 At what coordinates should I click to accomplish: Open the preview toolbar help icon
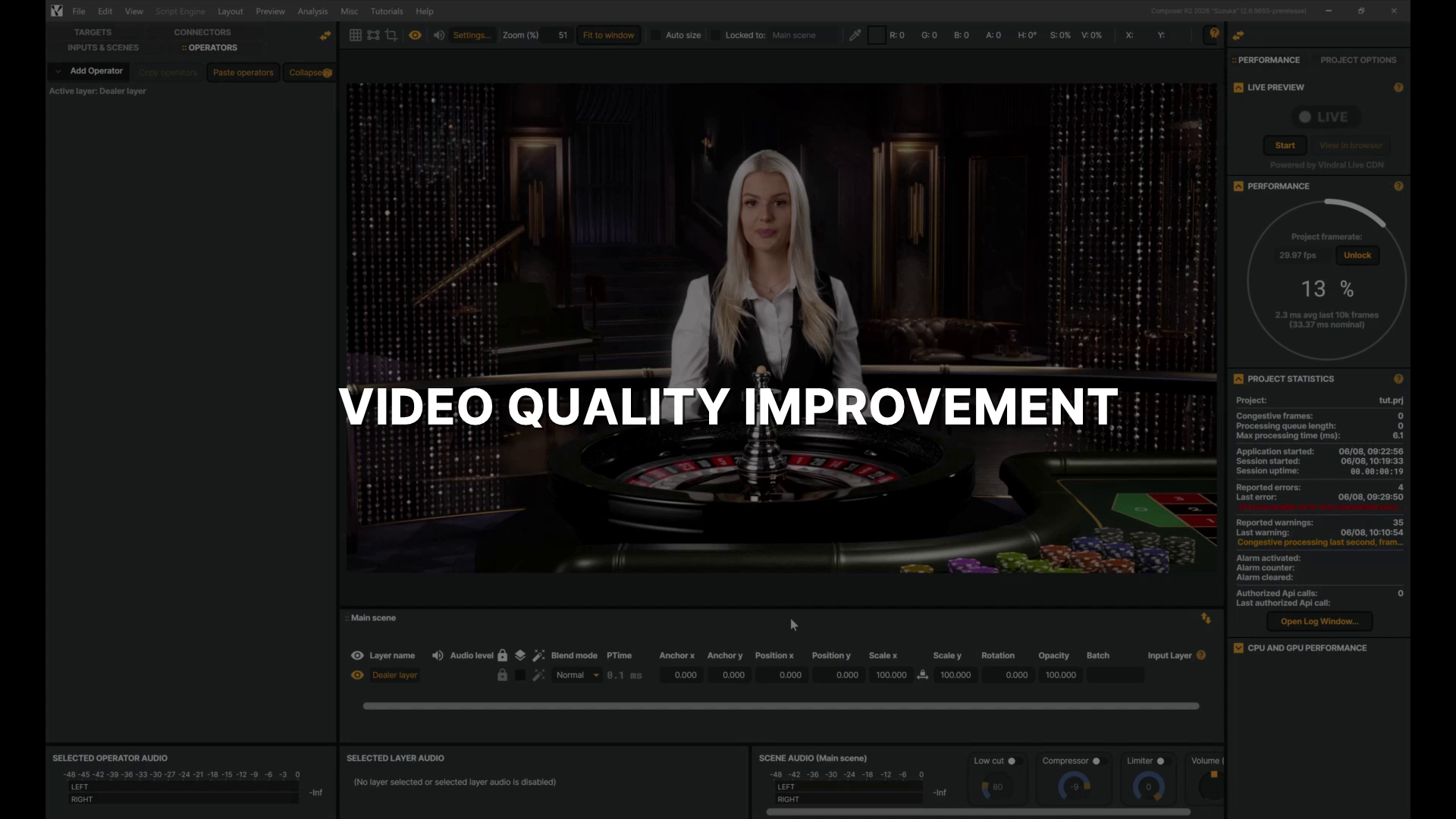tap(1214, 33)
